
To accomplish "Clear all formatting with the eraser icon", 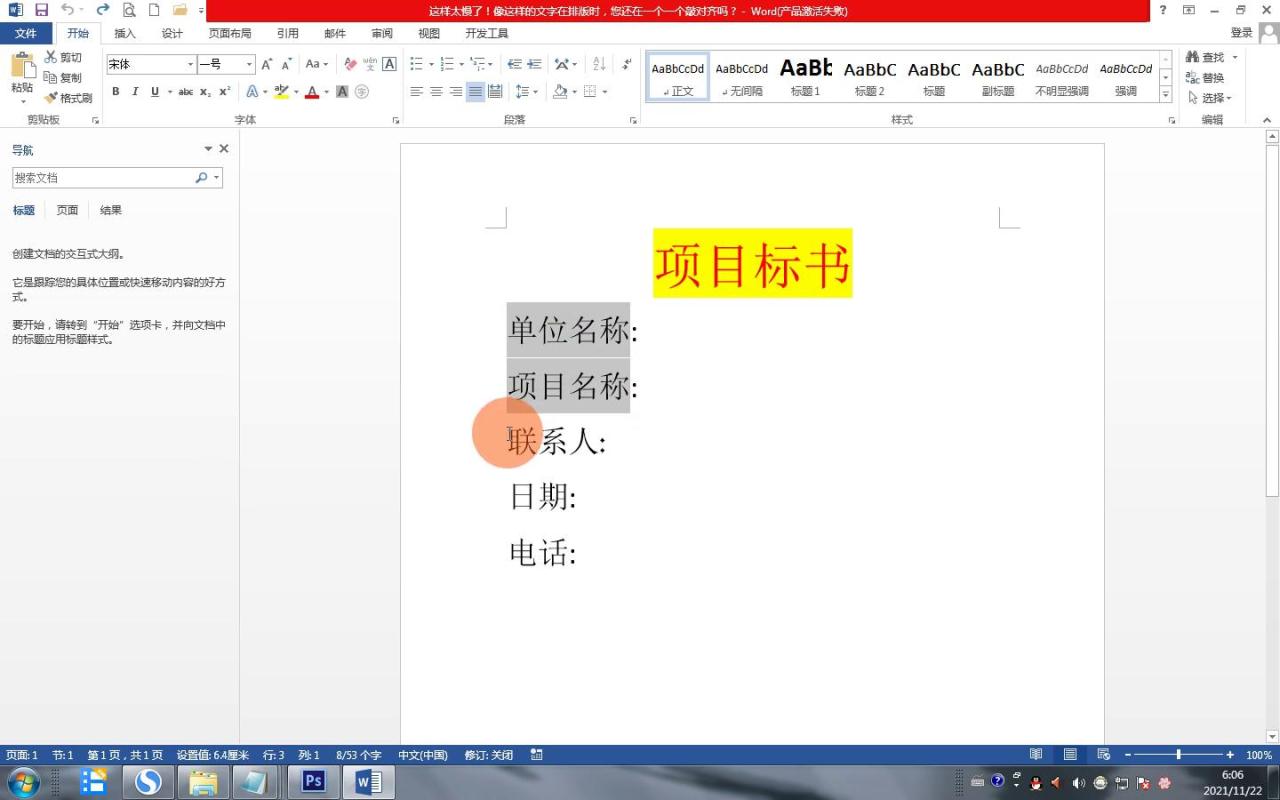I will coord(350,63).
